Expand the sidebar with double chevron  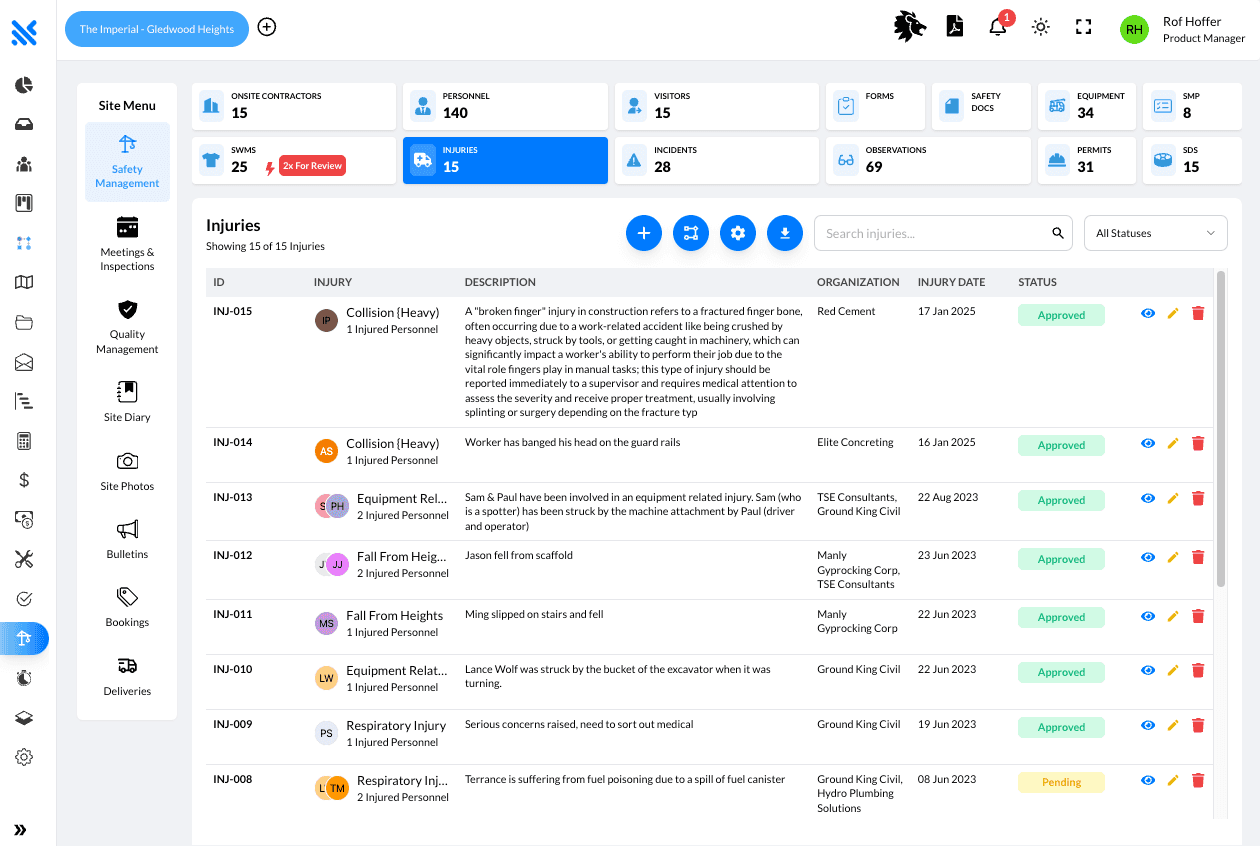point(20,830)
